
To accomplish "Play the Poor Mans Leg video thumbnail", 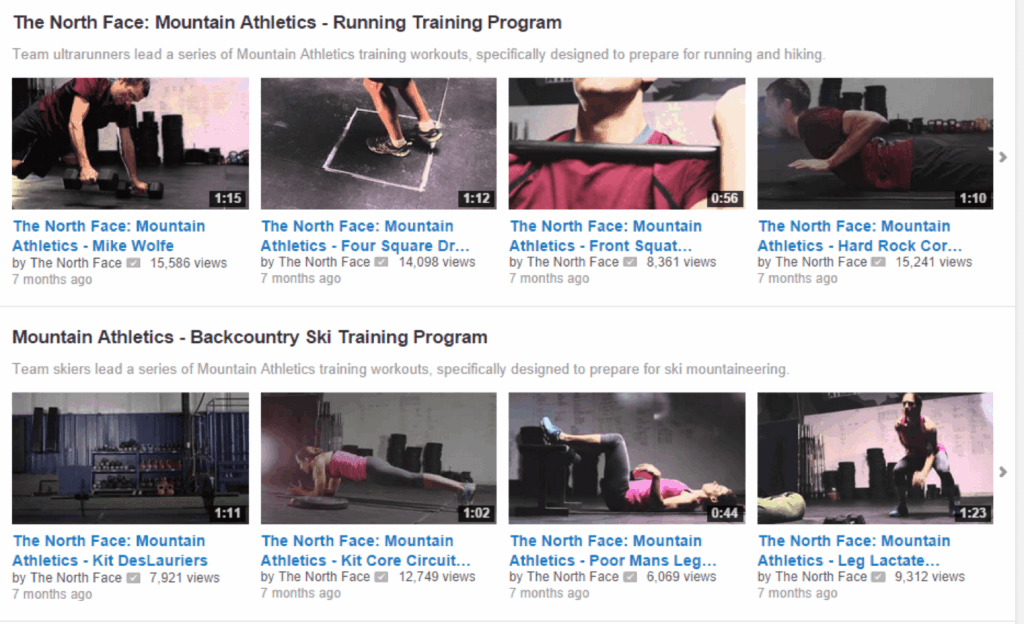I will 627,458.
